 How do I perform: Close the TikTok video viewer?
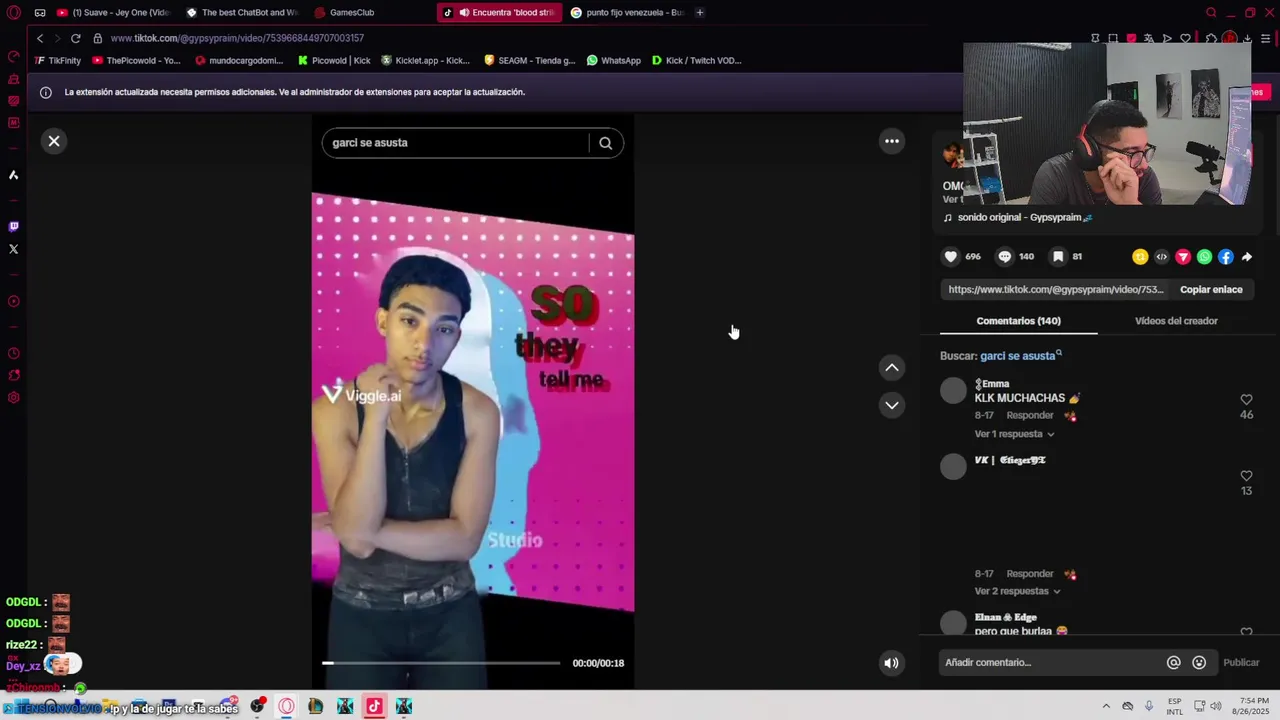pos(54,141)
